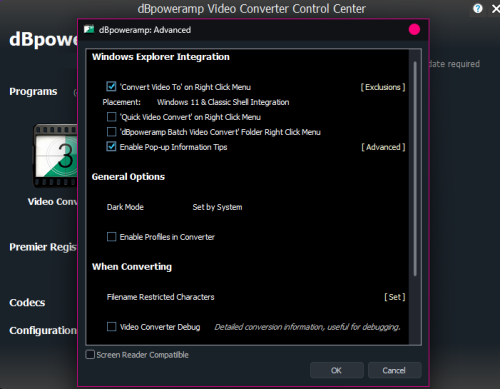Viewport: 500px width, 389px height.
Task: Open the [Exclusions] link
Action: [x=383, y=87]
